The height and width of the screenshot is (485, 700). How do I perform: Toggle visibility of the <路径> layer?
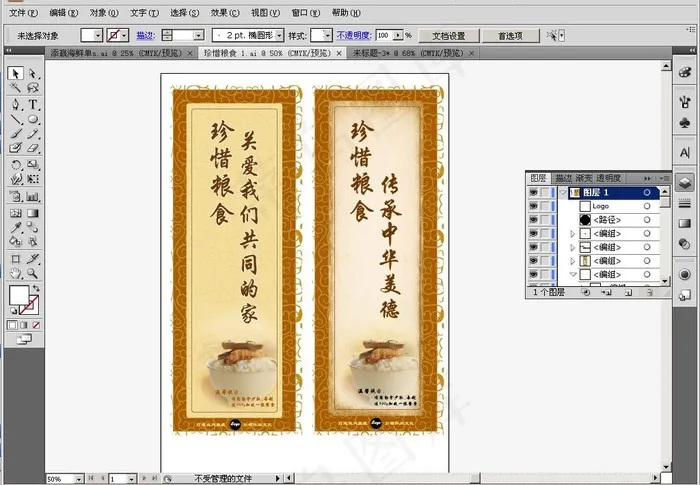pyautogui.click(x=534, y=219)
